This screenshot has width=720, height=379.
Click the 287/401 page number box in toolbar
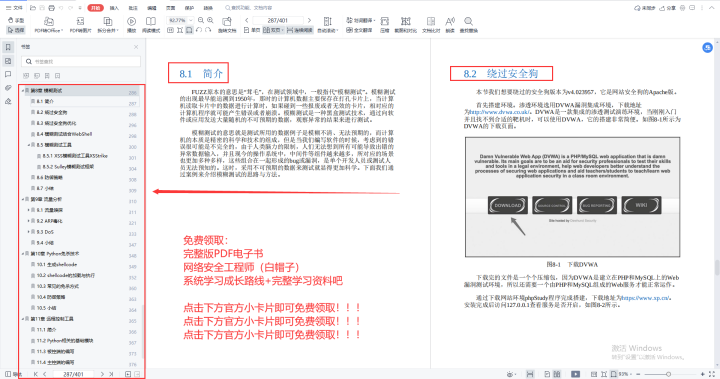click(278, 20)
